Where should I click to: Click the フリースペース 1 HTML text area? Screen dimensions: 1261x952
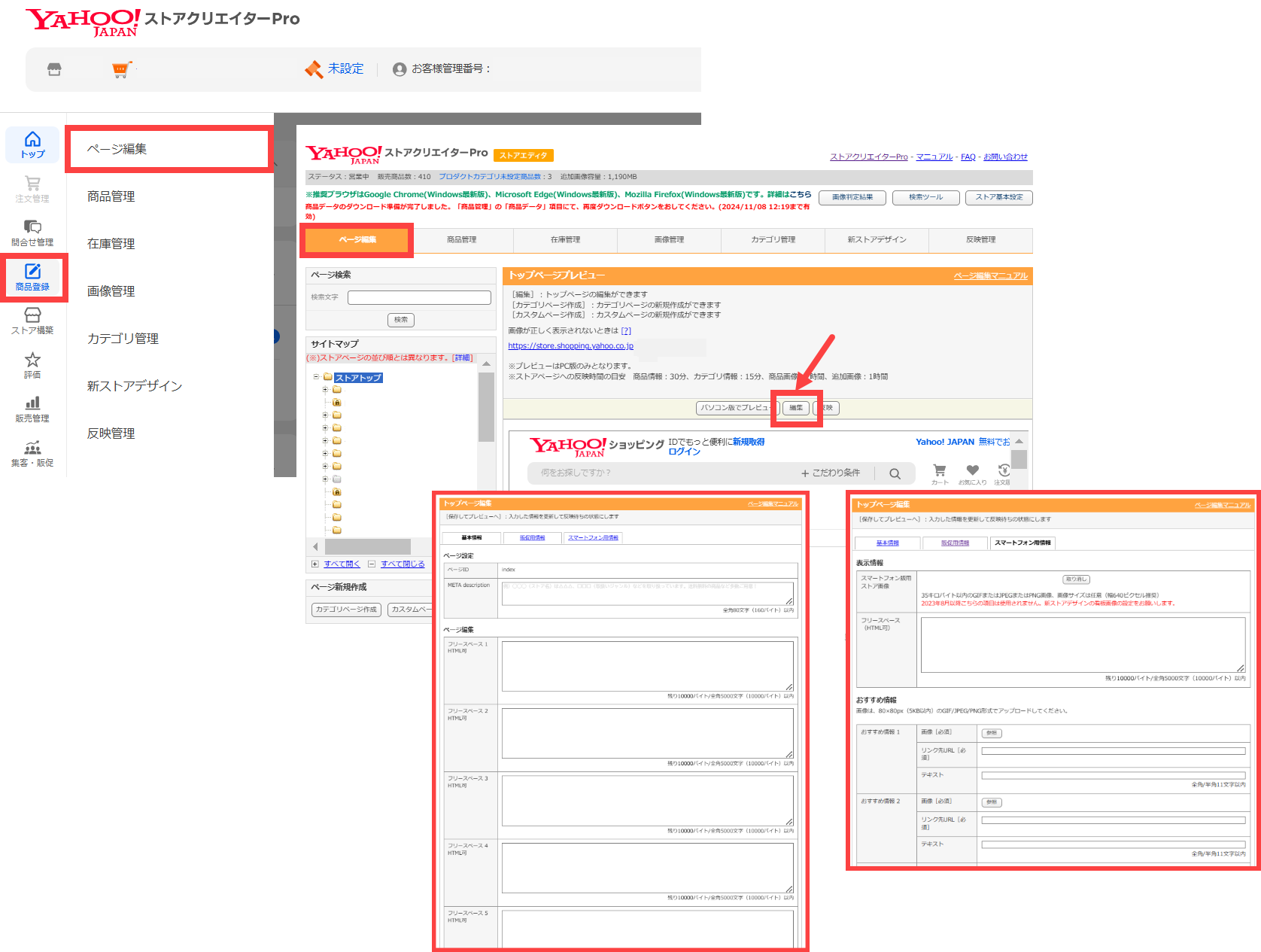[647, 666]
